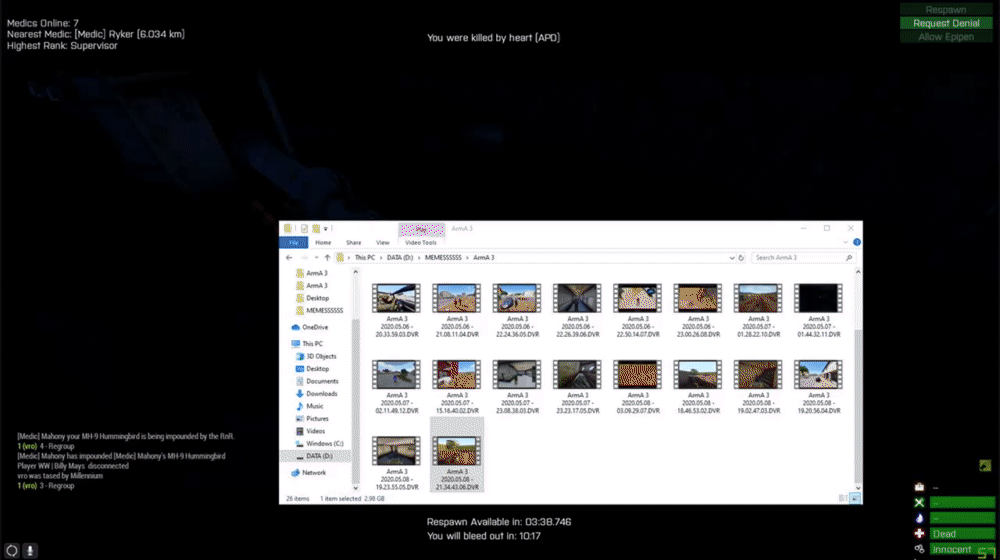Select the video file 2020.05.06 - 23.00.26.08.DVR
The image size is (1000, 560).
tap(698, 311)
